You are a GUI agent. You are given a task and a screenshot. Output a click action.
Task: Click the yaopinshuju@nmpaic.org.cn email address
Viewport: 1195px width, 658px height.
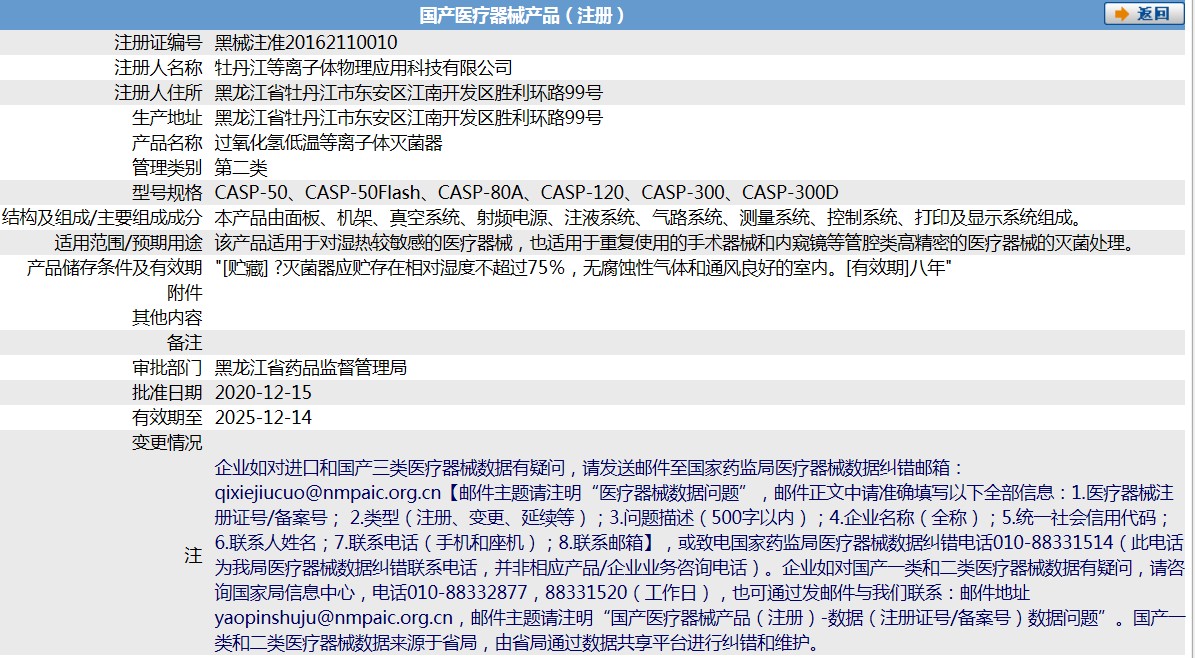[334, 618]
